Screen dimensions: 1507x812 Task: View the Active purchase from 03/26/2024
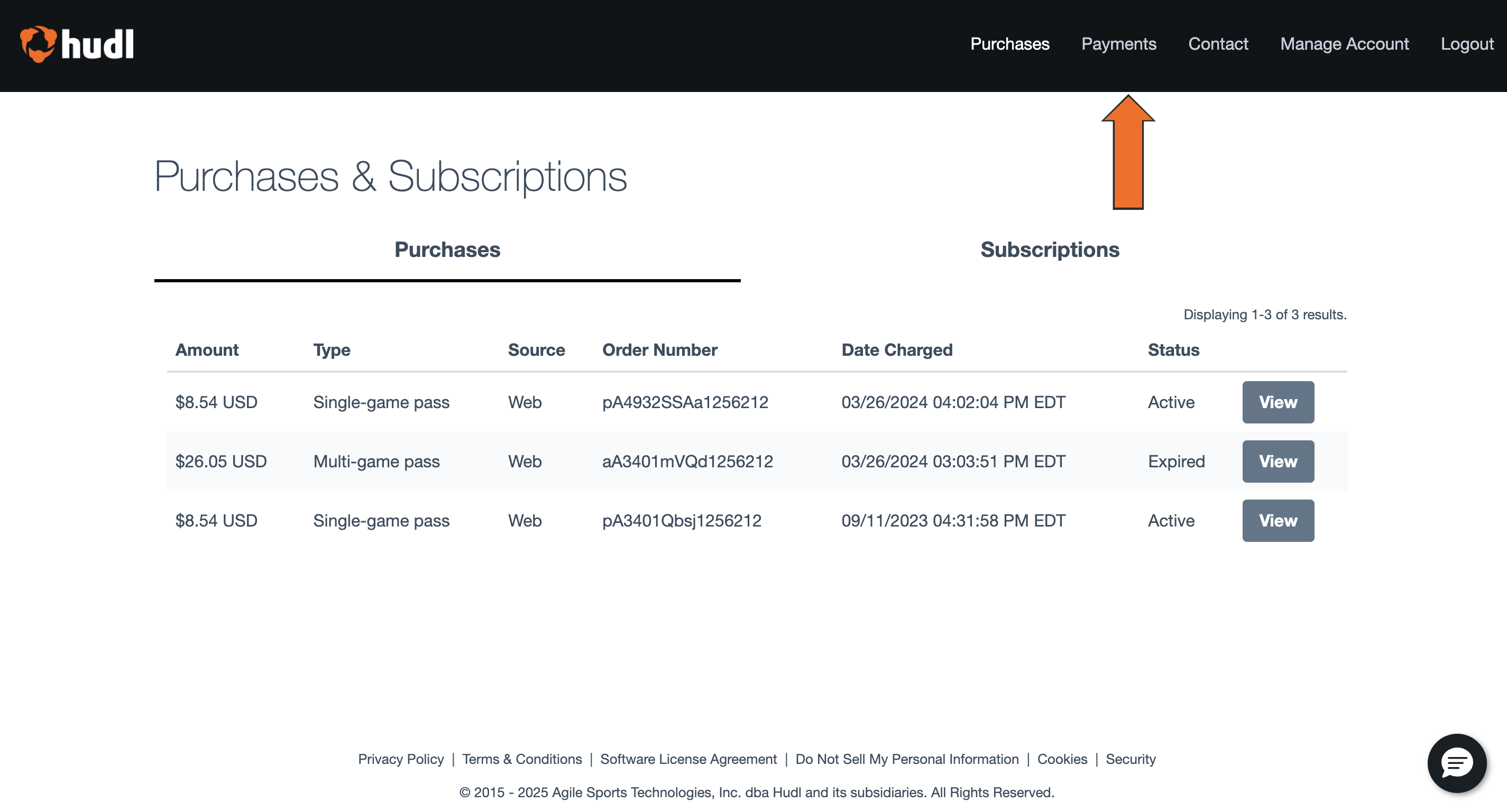pyautogui.click(x=1278, y=402)
